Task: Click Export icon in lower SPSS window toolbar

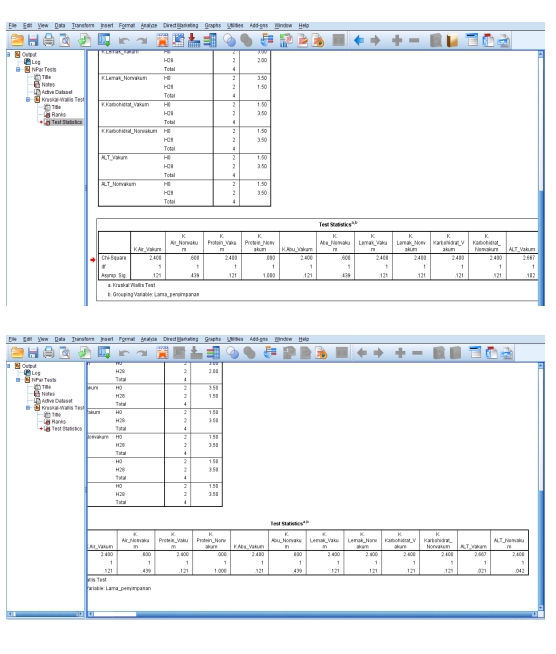Action: click(85, 353)
